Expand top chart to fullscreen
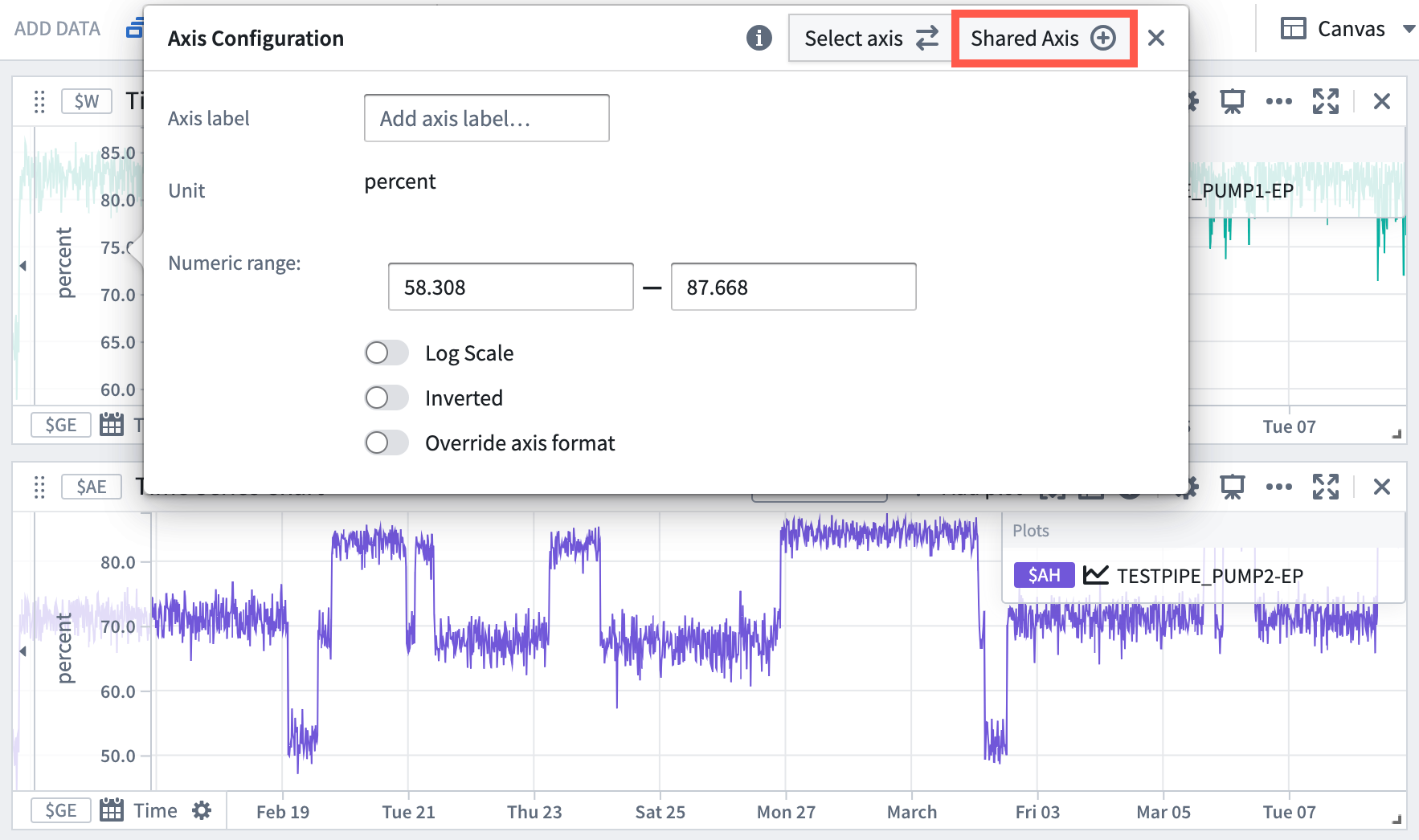The width and height of the screenshot is (1419, 840). click(x=1326, y=101)
